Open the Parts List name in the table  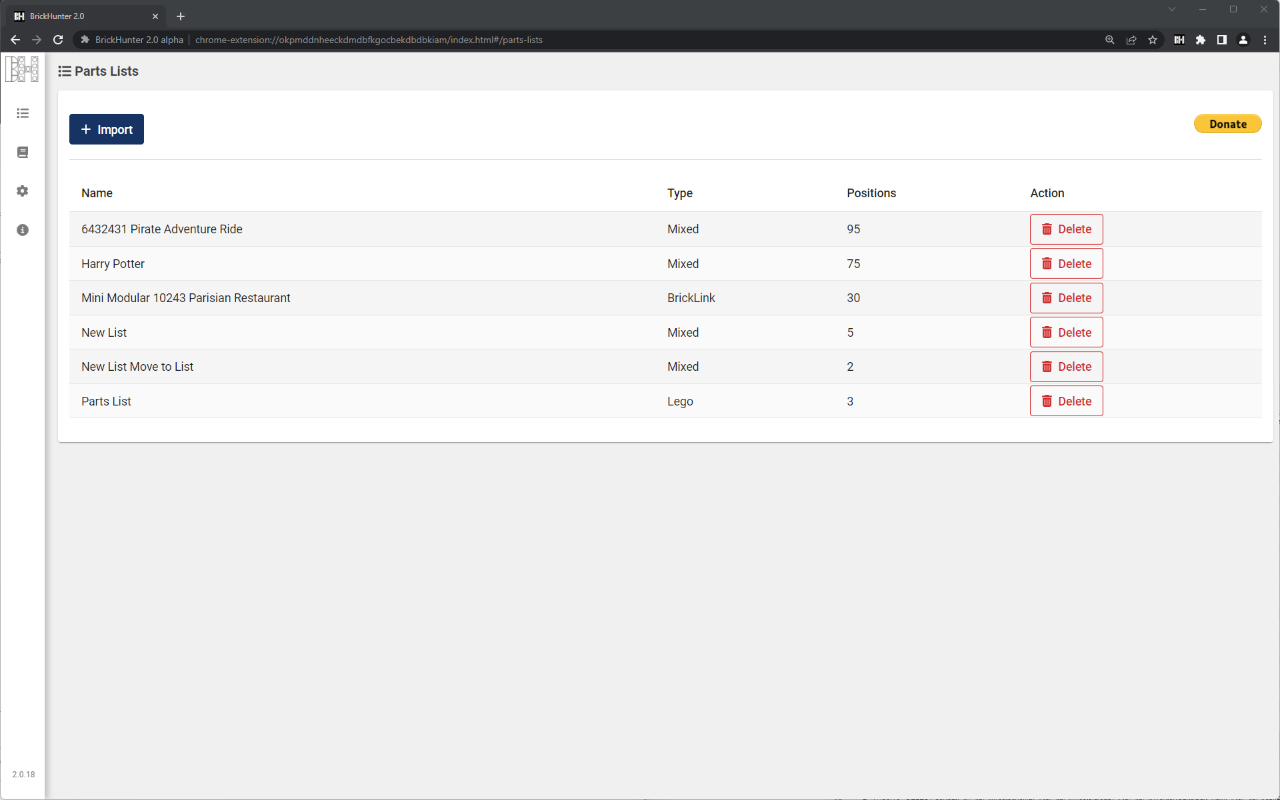(106, 402)
